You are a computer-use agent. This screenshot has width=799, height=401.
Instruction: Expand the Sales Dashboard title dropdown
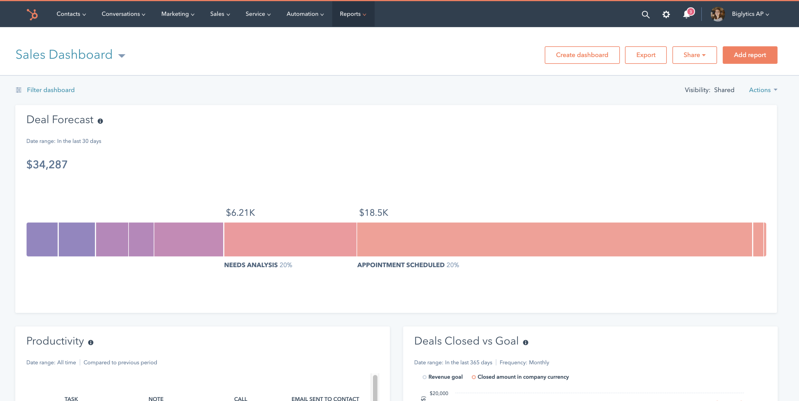(122, 56)
